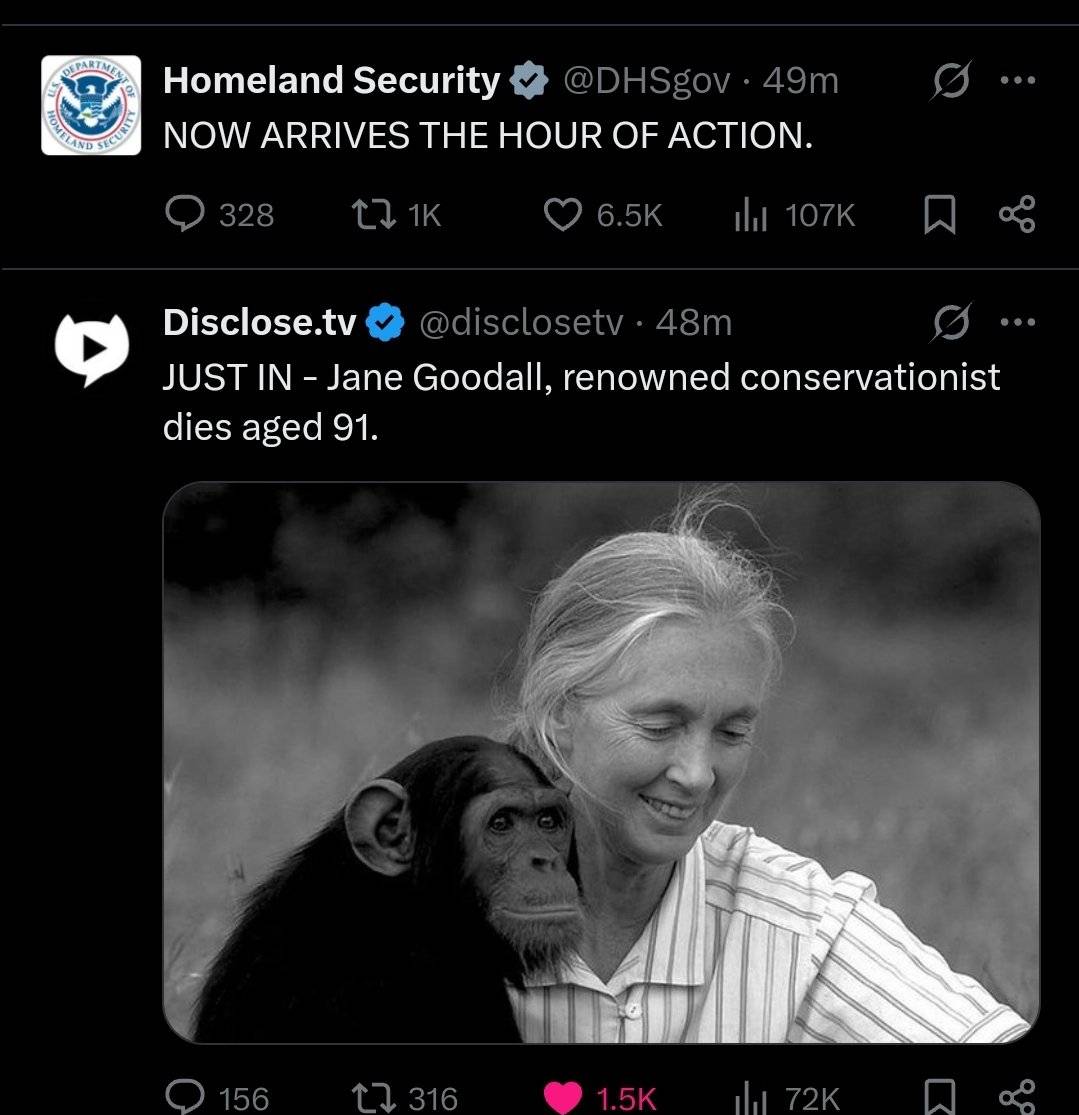Viewport: 1079px width, 1115px height.
Task: Open the black-and-white photo with chimpanzee
Action: click(x=600, y=762)
